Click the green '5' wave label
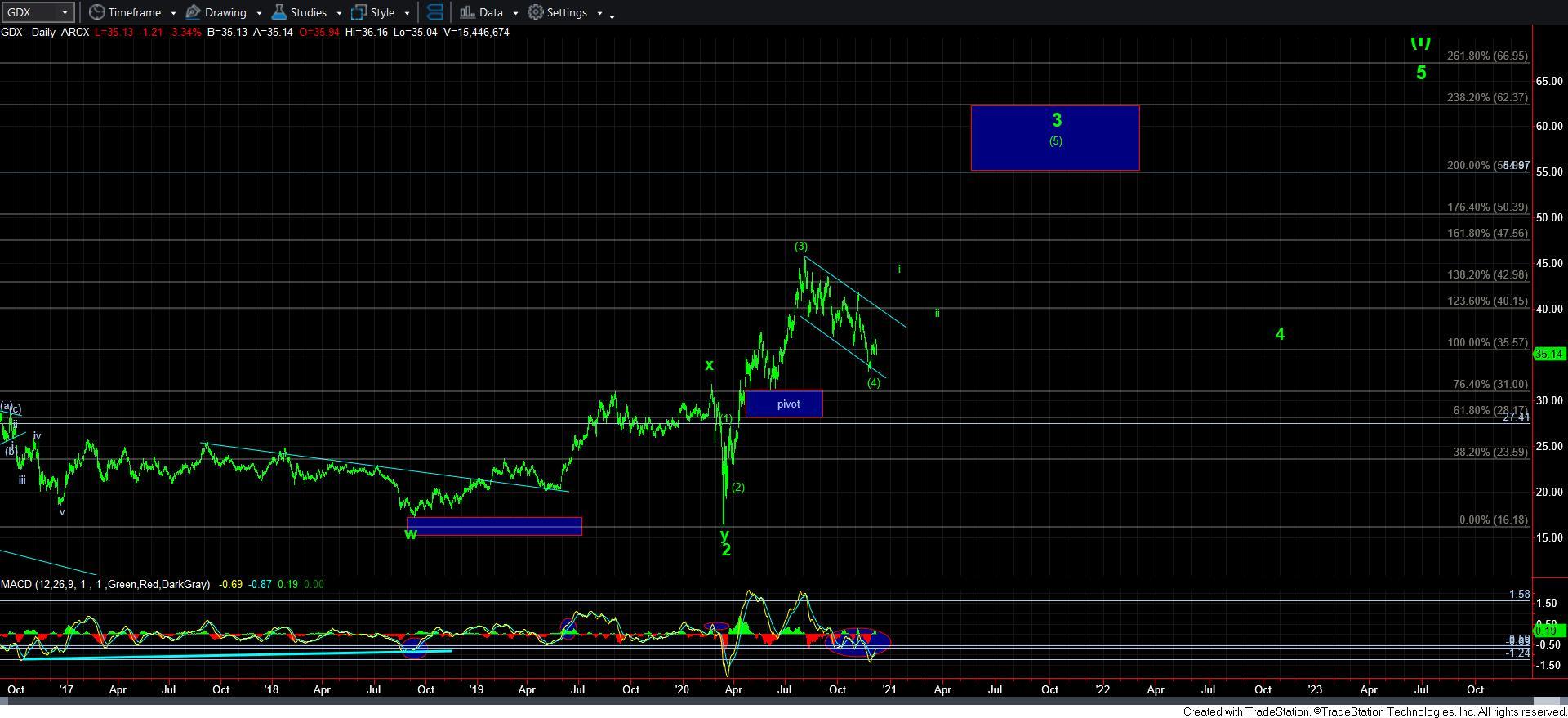Screen dimensions: 1568x718 1421,73
